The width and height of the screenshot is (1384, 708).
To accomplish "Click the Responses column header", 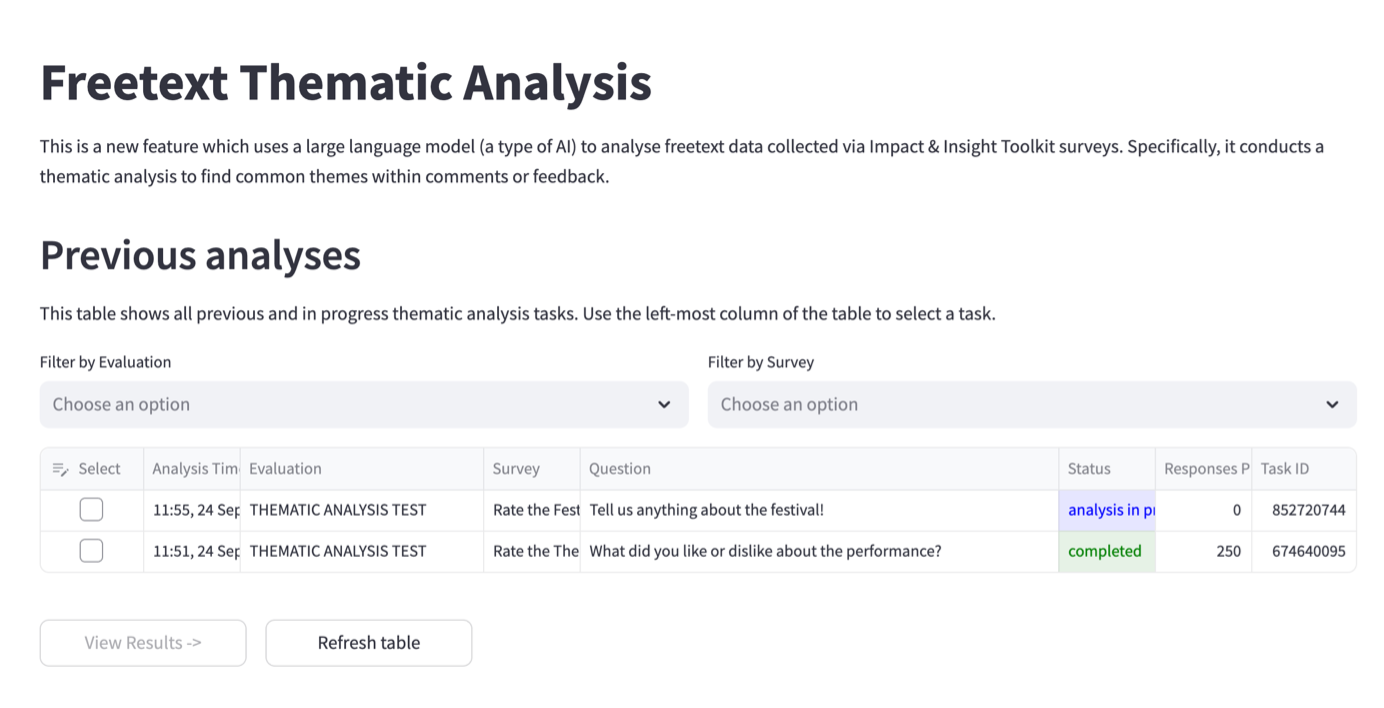I will [1205, 469].
